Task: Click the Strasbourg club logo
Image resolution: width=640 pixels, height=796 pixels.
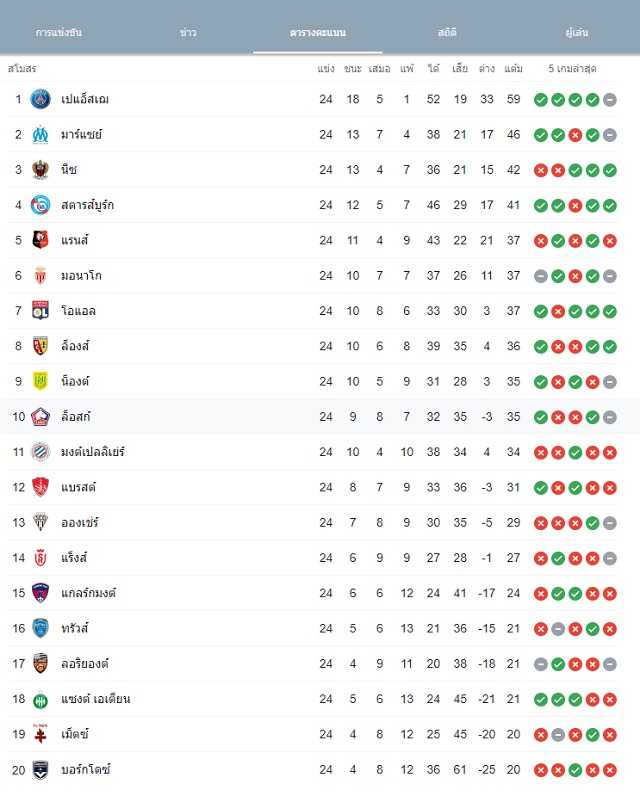Action: tap(40, 205)
